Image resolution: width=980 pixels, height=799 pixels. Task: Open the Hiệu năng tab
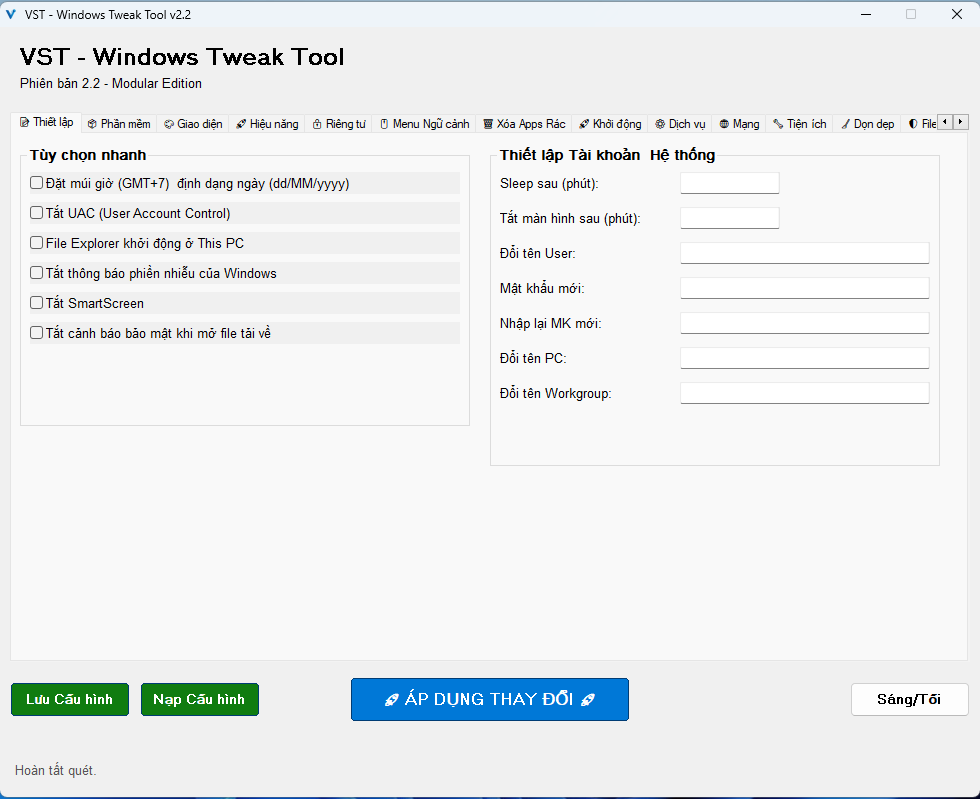tap(267, 124)
